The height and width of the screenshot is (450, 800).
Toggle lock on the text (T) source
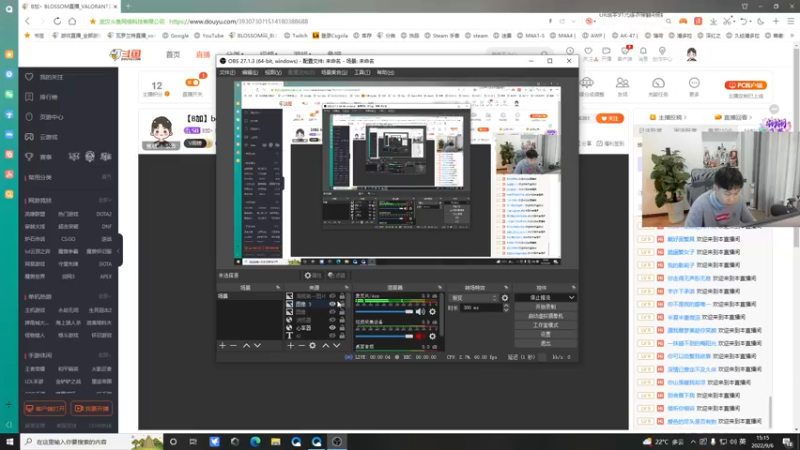click(x=342, y=336)
